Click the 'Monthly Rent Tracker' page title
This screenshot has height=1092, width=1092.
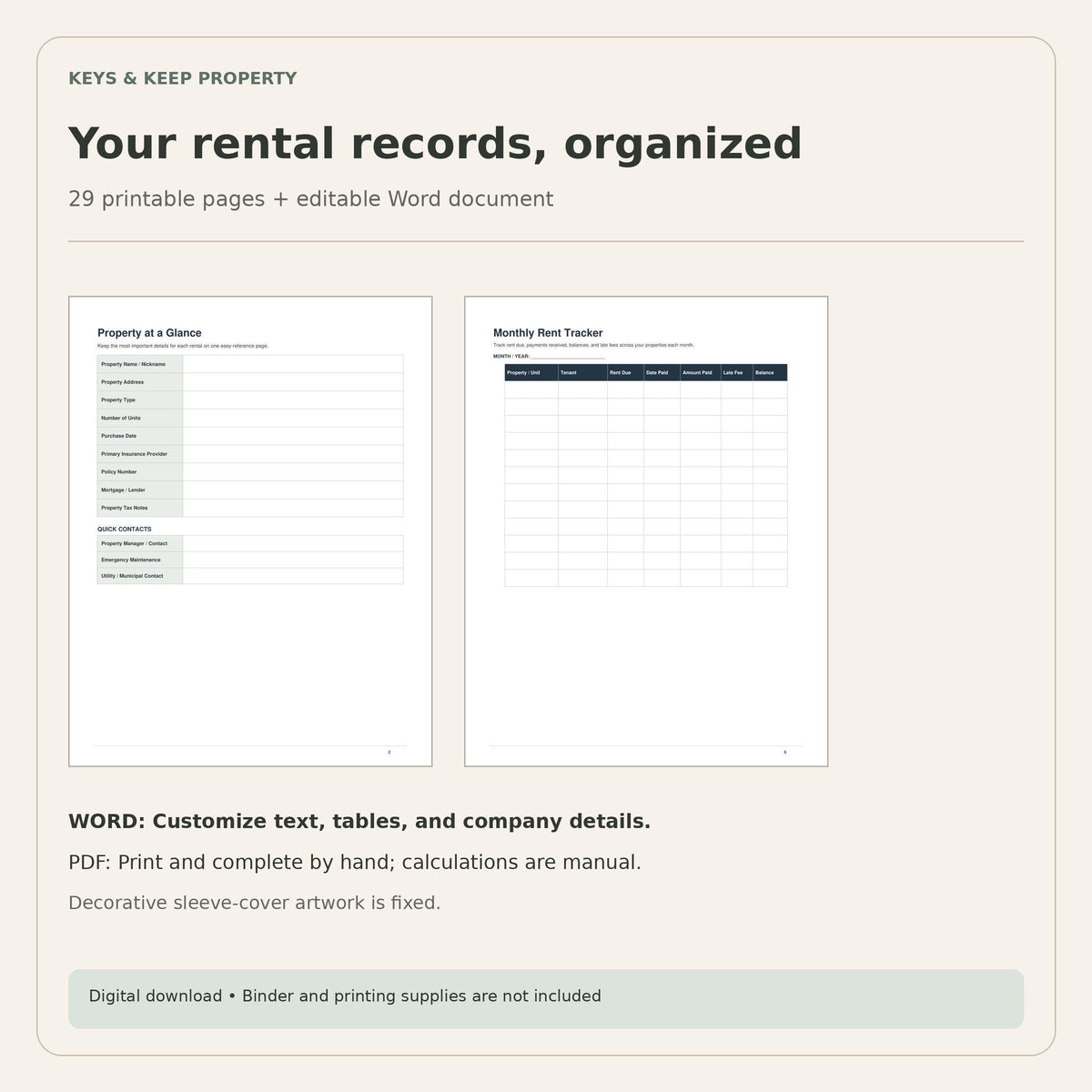point(548,333)
